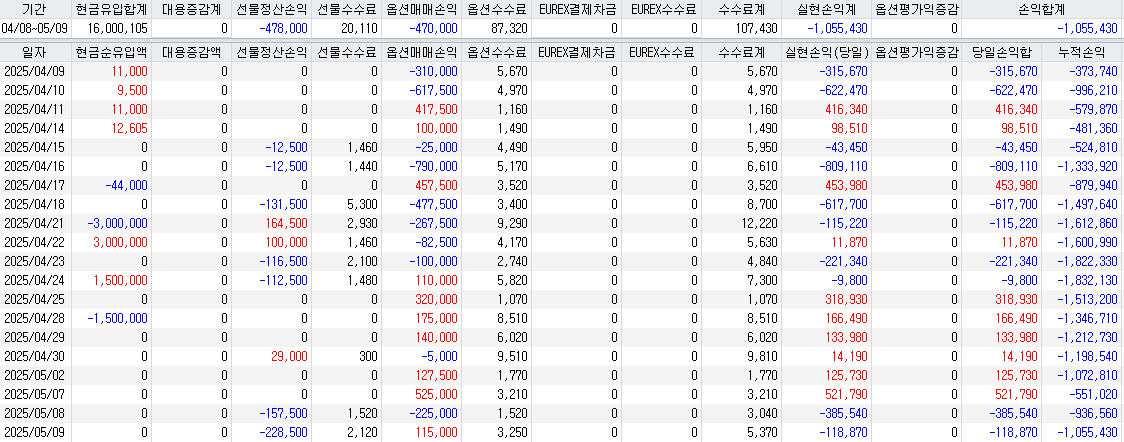Image resolution: width=1124 pixels, height=442 pixels.
Task: Click summary futures fee value 20,110
Action: pyautogui.click(x=360, y=29)
